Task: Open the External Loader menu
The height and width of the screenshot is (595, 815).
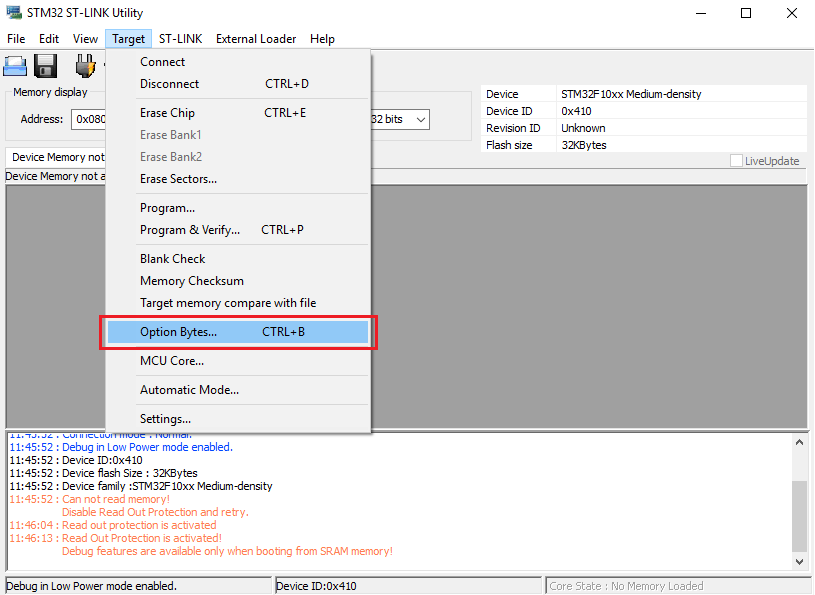Action: (x=256, y=39)
